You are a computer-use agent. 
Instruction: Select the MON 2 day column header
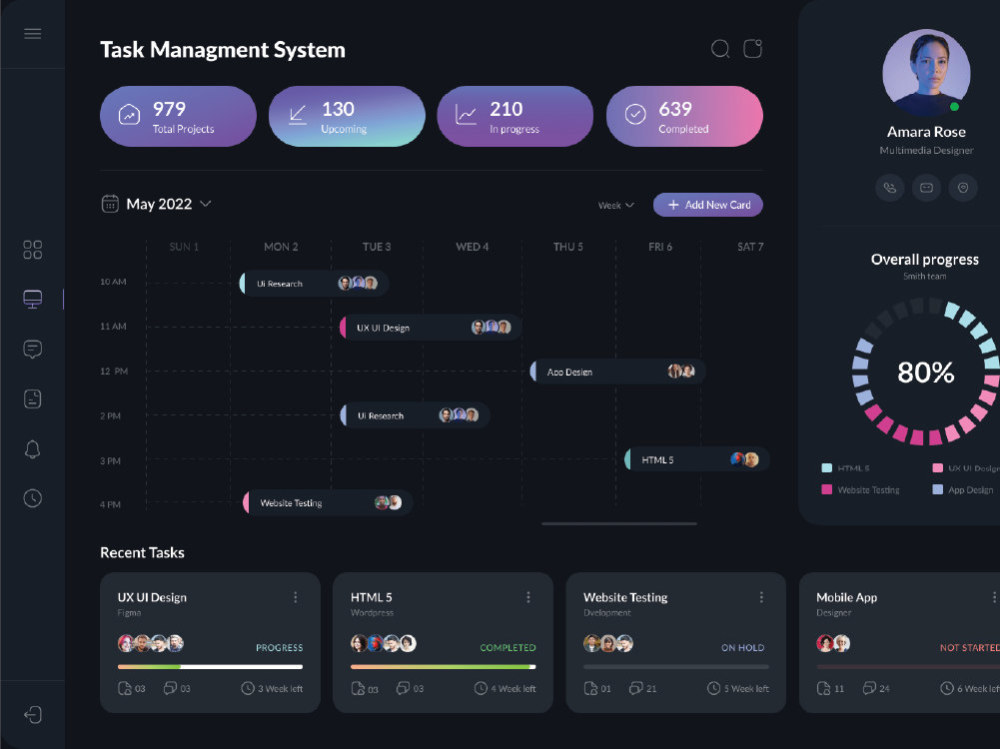(281, 247)
